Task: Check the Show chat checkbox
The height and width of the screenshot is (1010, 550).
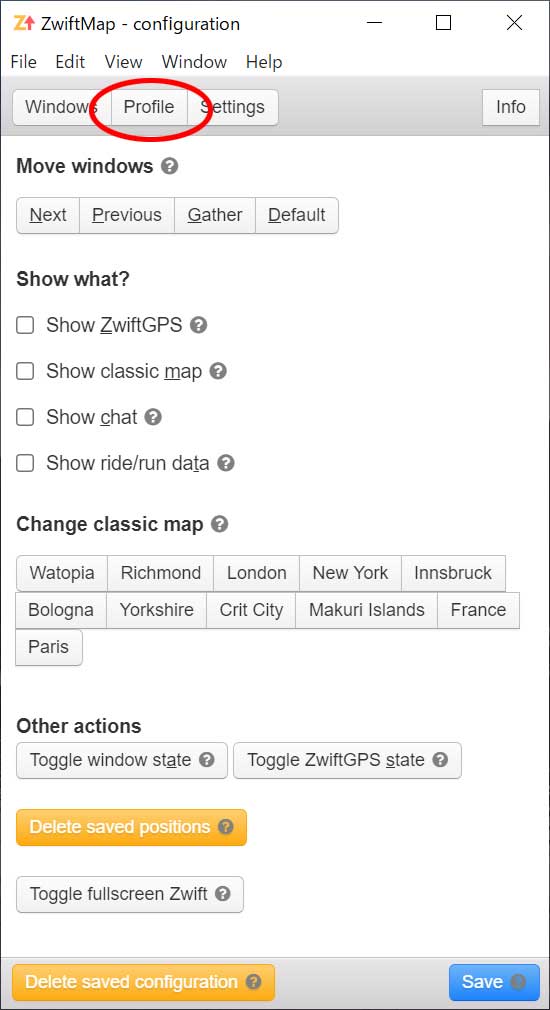Action: pyautogui.click(x=25, y=417)
